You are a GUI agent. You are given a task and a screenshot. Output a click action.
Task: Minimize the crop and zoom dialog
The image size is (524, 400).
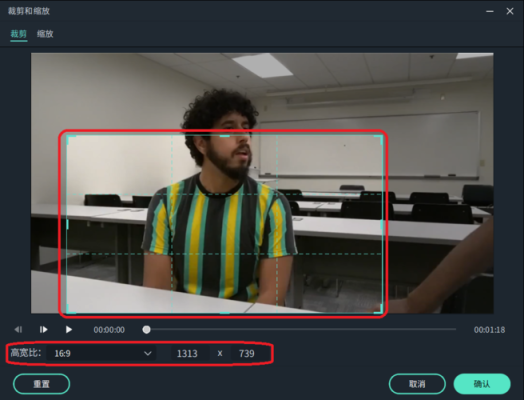pyautogui.click(x=490, y=11)
